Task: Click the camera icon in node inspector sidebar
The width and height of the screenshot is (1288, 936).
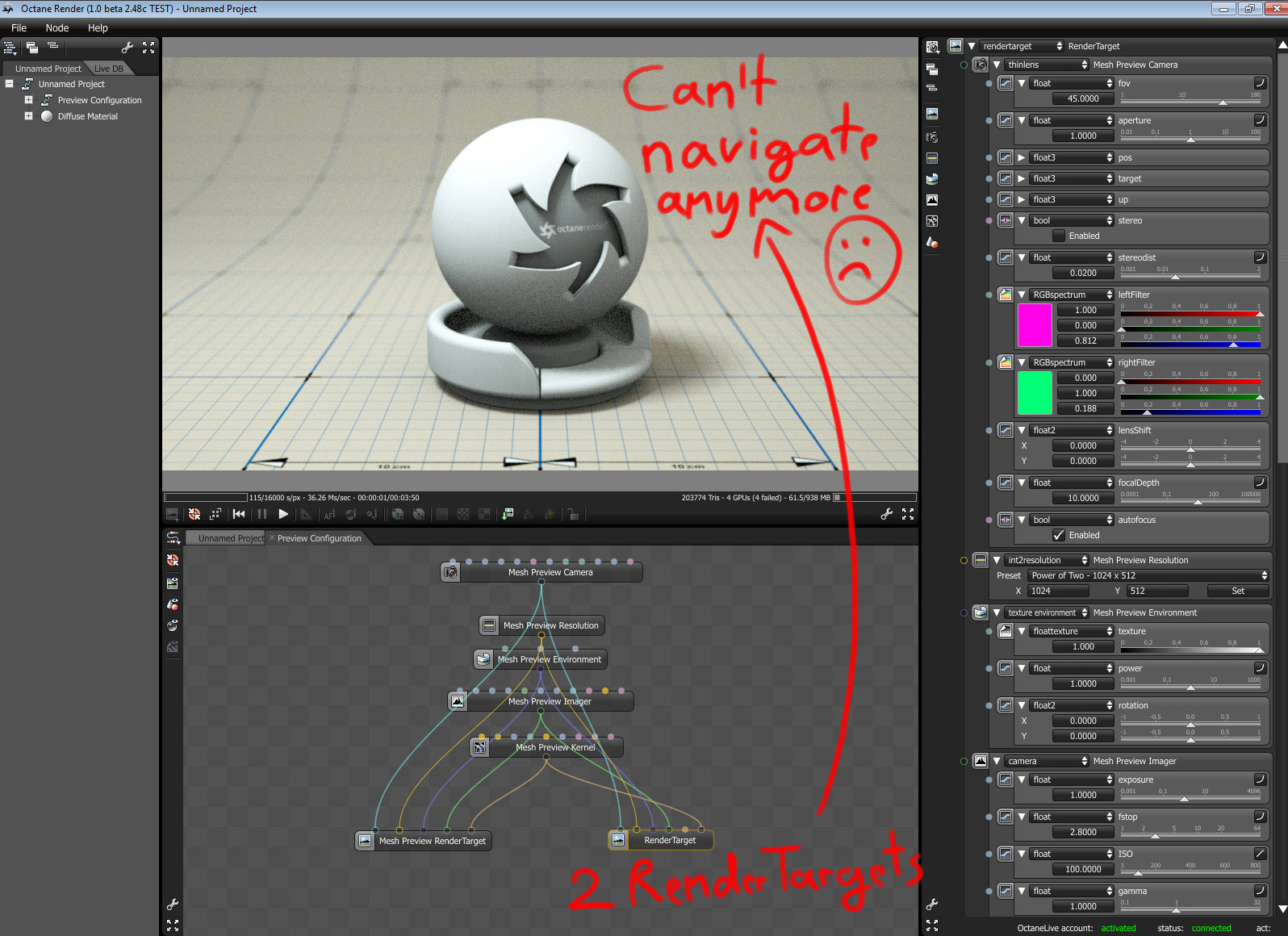Action: [x=932, y=137]
